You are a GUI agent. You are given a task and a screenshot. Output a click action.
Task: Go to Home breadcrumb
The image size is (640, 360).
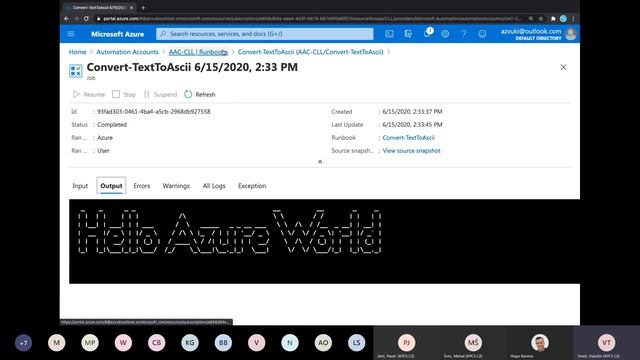coord(78,52)
